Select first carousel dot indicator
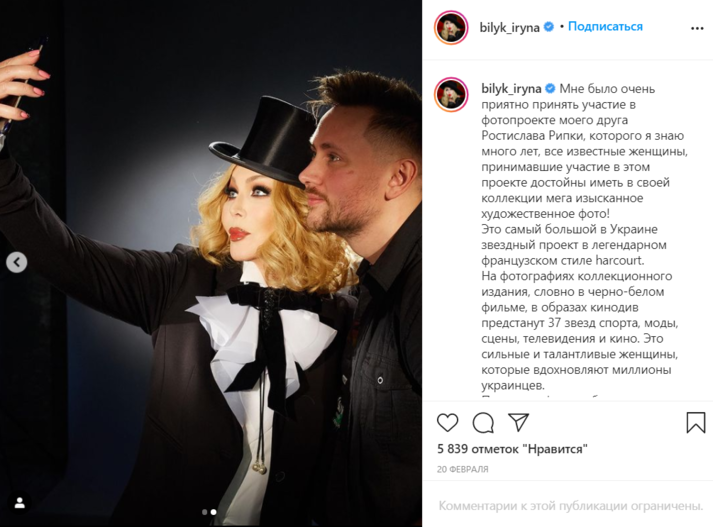Viewport: 713px width, 527px height. 205,512
